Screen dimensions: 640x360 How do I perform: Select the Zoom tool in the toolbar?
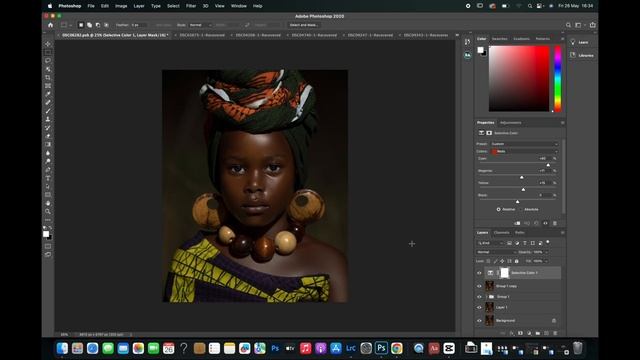pos(48,211)
